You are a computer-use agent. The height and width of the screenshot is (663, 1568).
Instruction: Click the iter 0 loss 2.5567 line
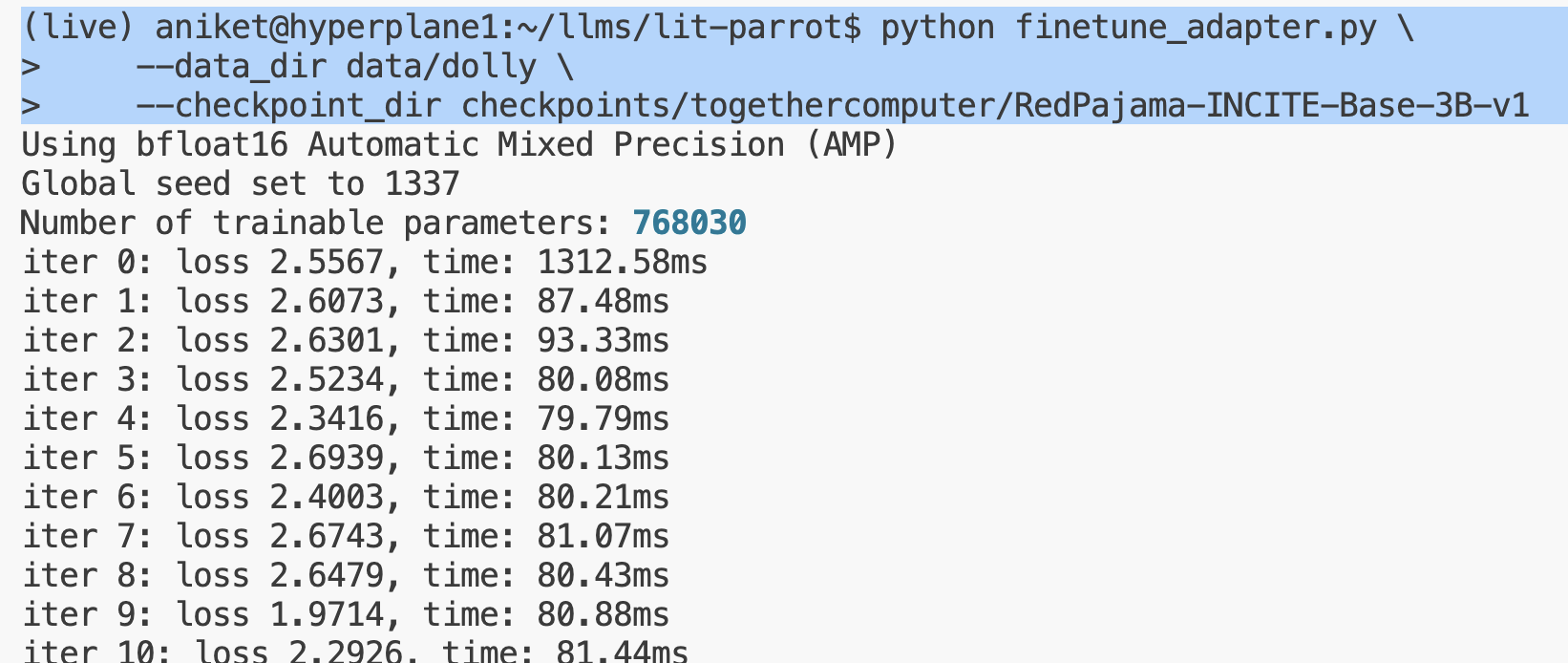365,262
